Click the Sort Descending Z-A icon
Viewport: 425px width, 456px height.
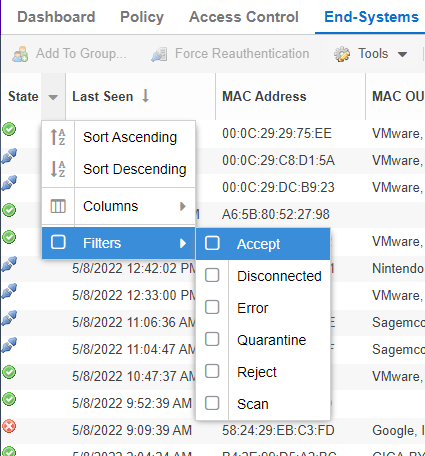click(x=58, y=169)
